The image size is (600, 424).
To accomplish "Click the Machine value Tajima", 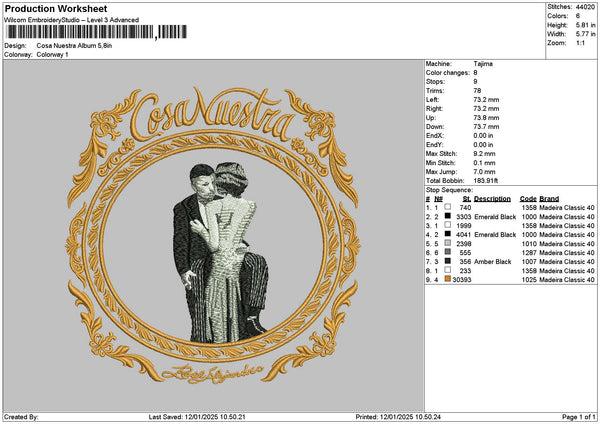I will pos(483,64).
